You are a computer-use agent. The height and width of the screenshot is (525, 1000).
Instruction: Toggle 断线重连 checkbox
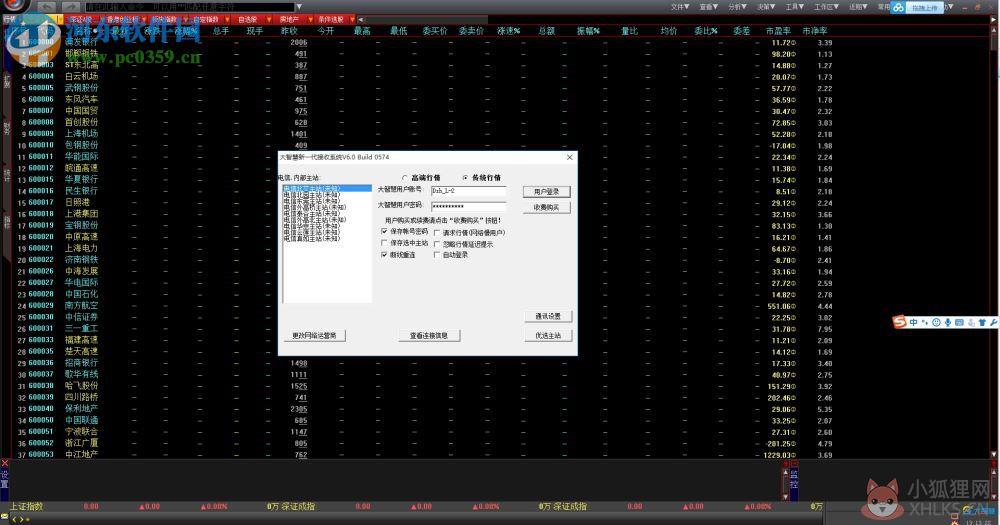tap(384, 255)
